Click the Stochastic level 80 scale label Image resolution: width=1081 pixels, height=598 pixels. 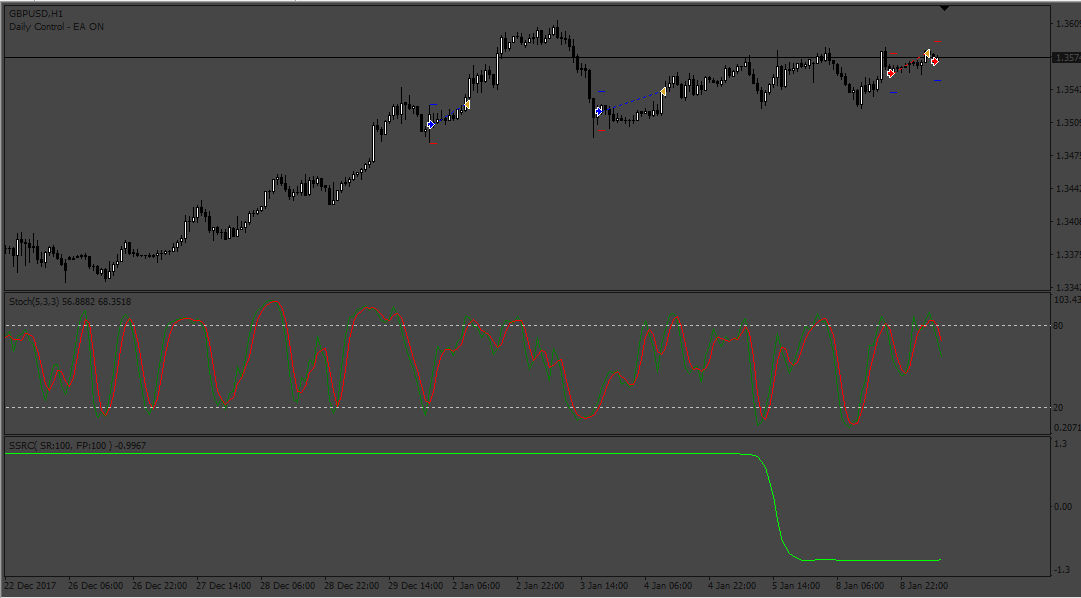(x=1058, y=326)
